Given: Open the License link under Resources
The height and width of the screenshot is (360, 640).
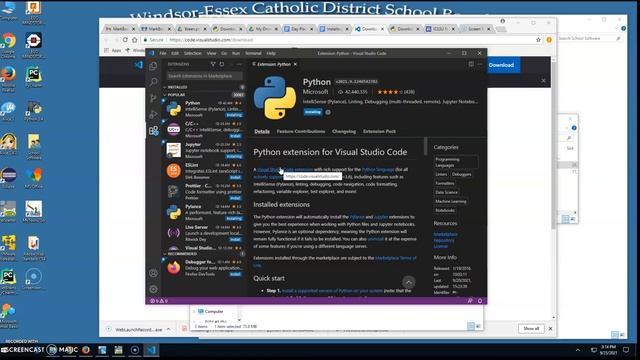Looking at the screenshot, I should [441, 247].
